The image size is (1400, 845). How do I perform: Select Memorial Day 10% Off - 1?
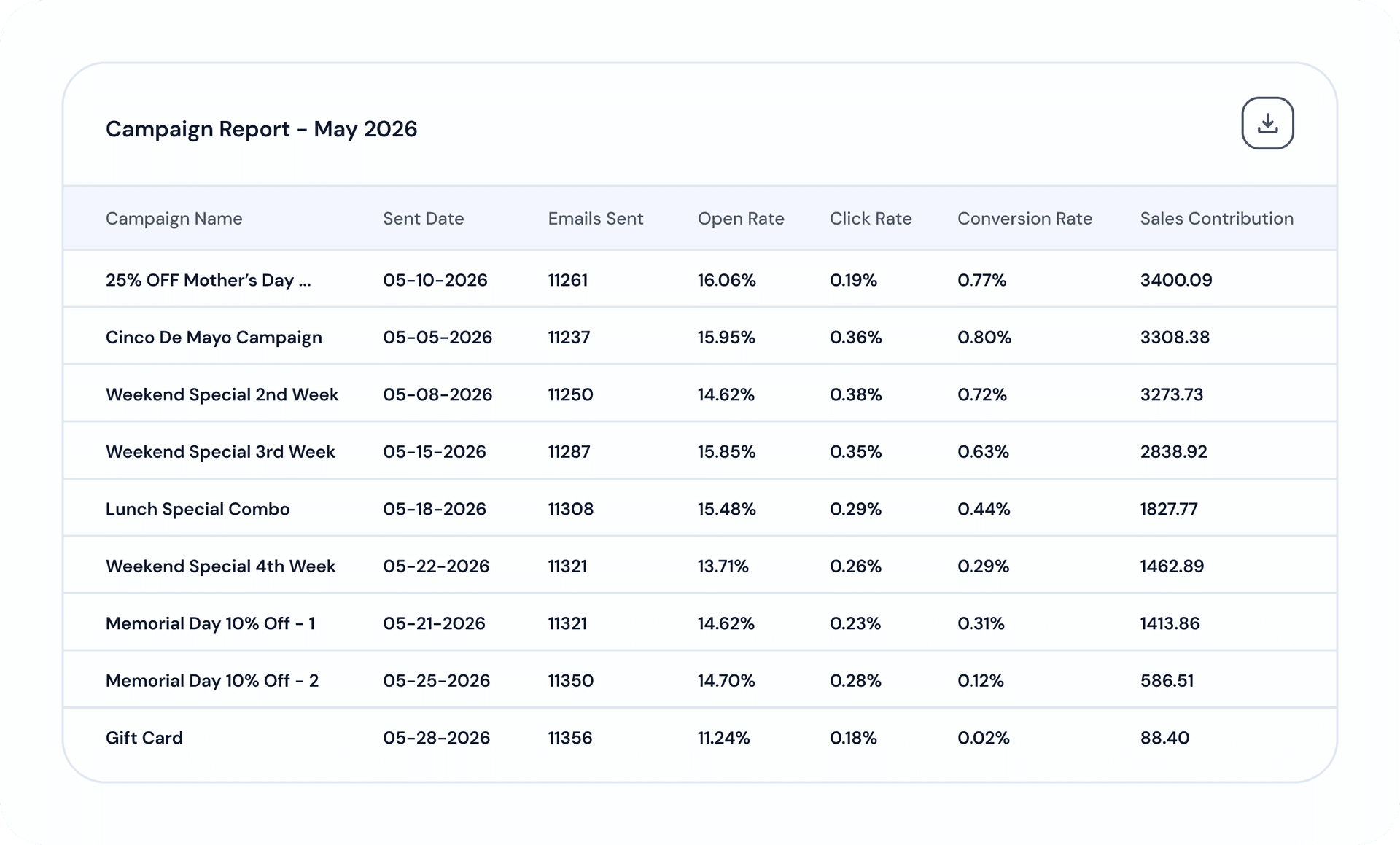coord(700,623)
